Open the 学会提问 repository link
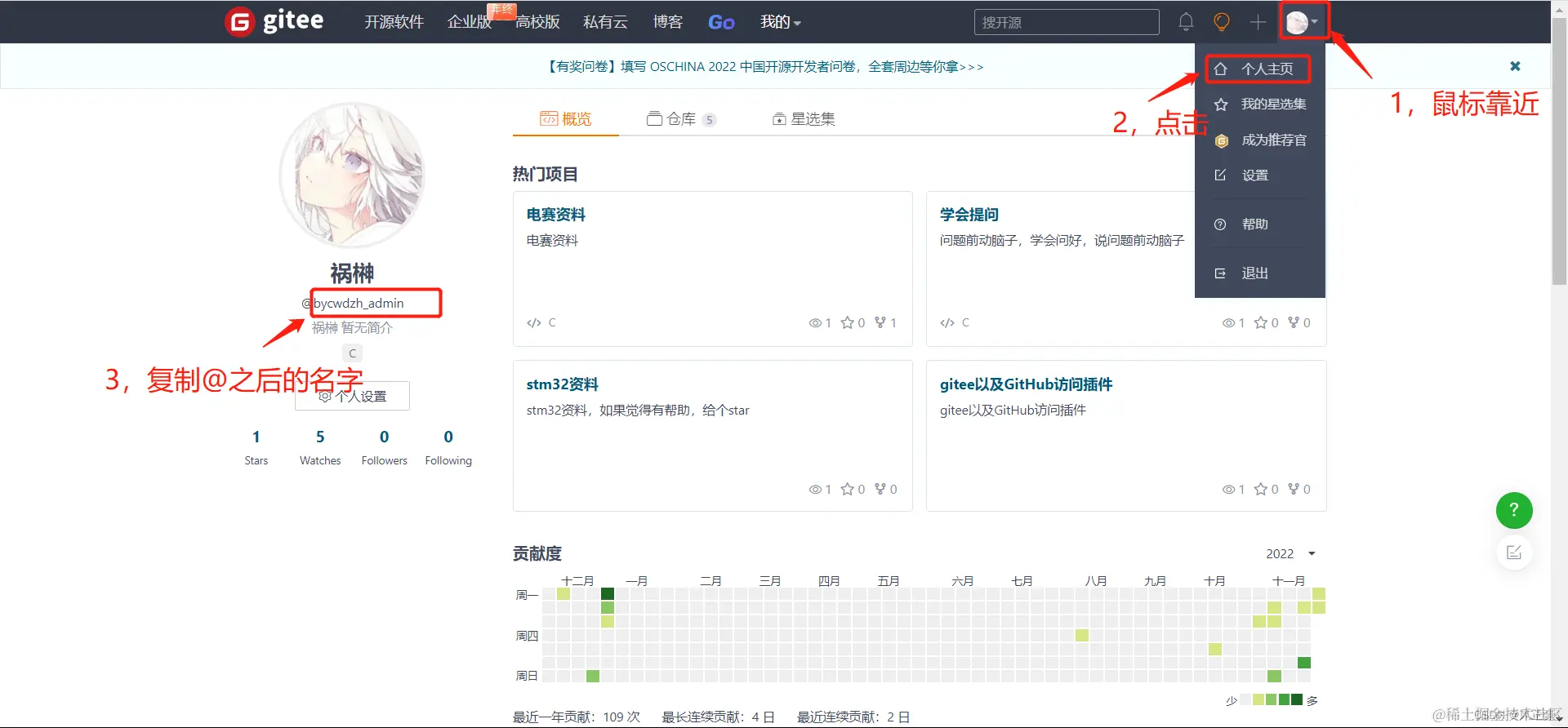 (969, 215)
